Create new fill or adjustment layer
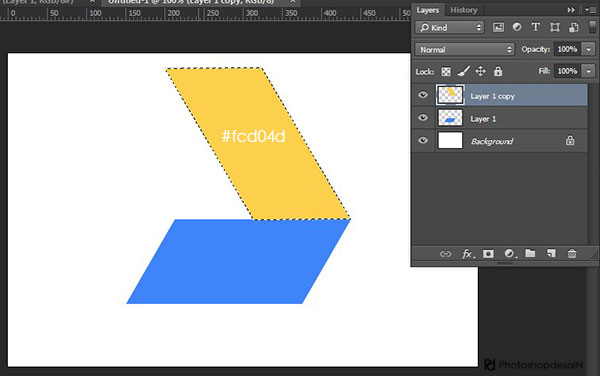The height and width of the screenshot is (376, 600). point(510,254)
